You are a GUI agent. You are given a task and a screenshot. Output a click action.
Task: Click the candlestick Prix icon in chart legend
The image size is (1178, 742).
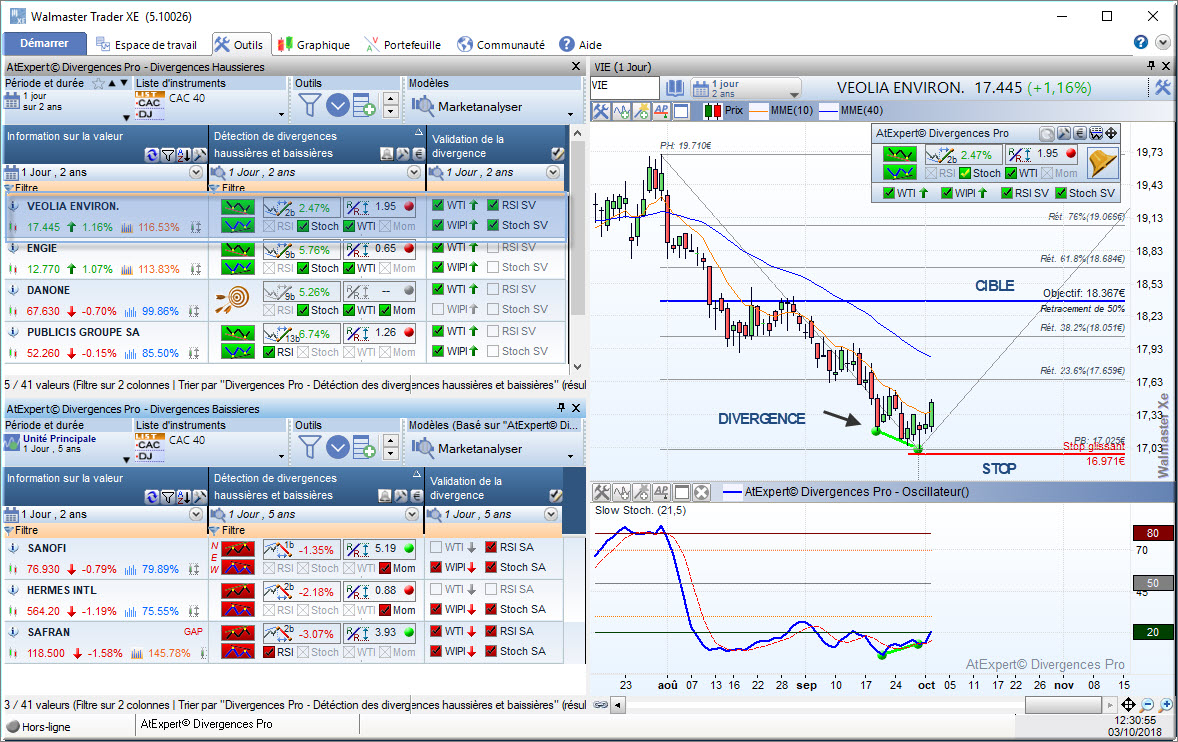pyautogui.click(x=712, y=111)
